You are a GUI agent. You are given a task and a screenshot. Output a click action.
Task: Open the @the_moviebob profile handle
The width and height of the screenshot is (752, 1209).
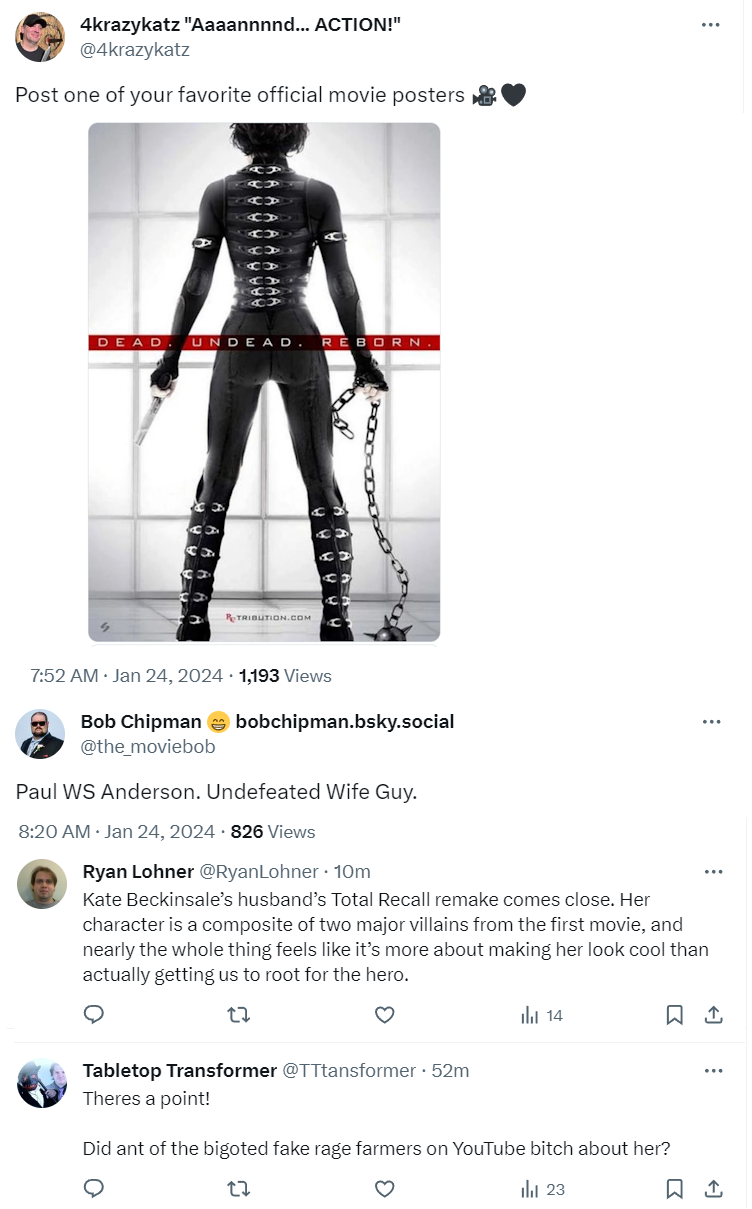click(147, 747)
